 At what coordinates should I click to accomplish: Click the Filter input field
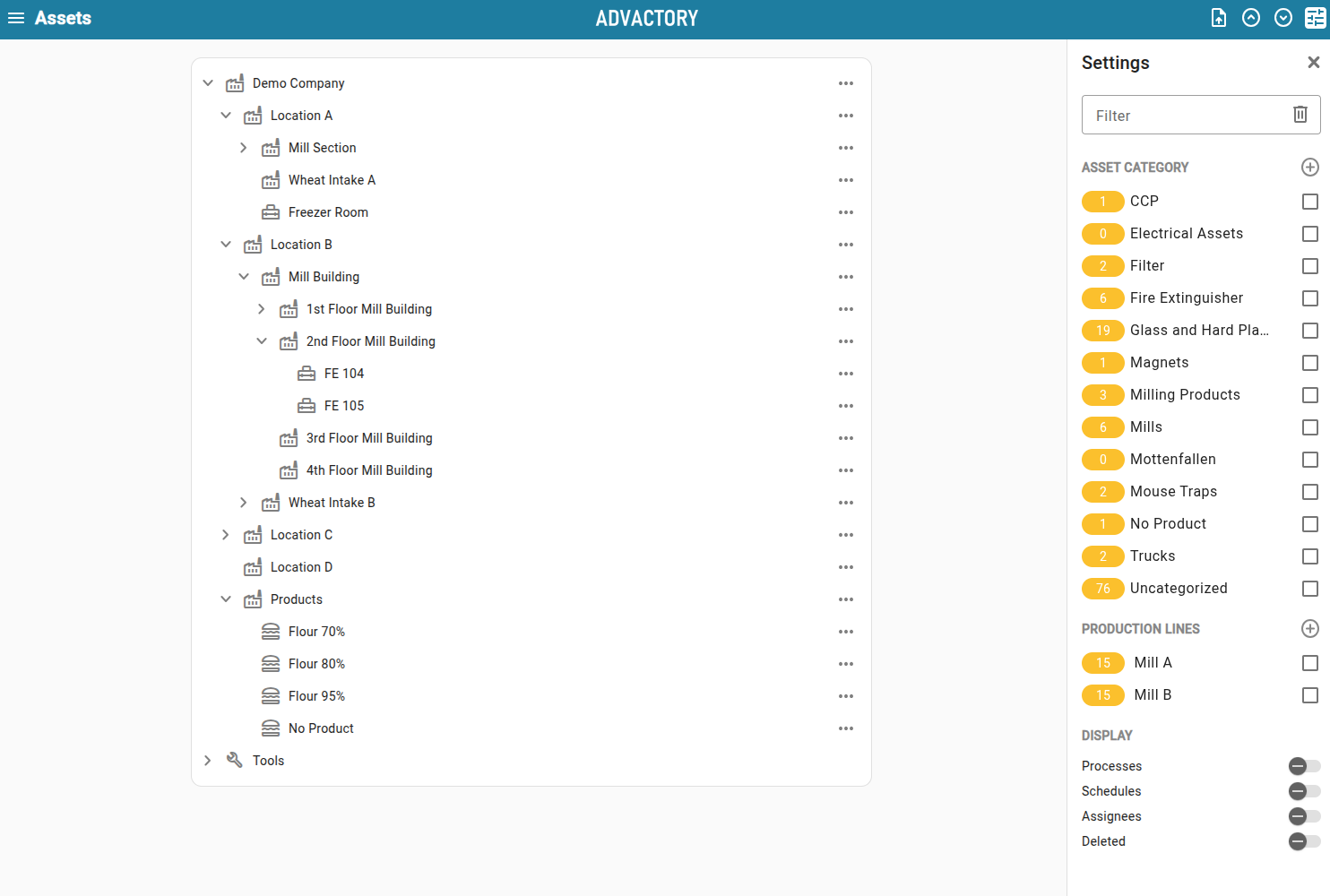(x=1183, y=116)
